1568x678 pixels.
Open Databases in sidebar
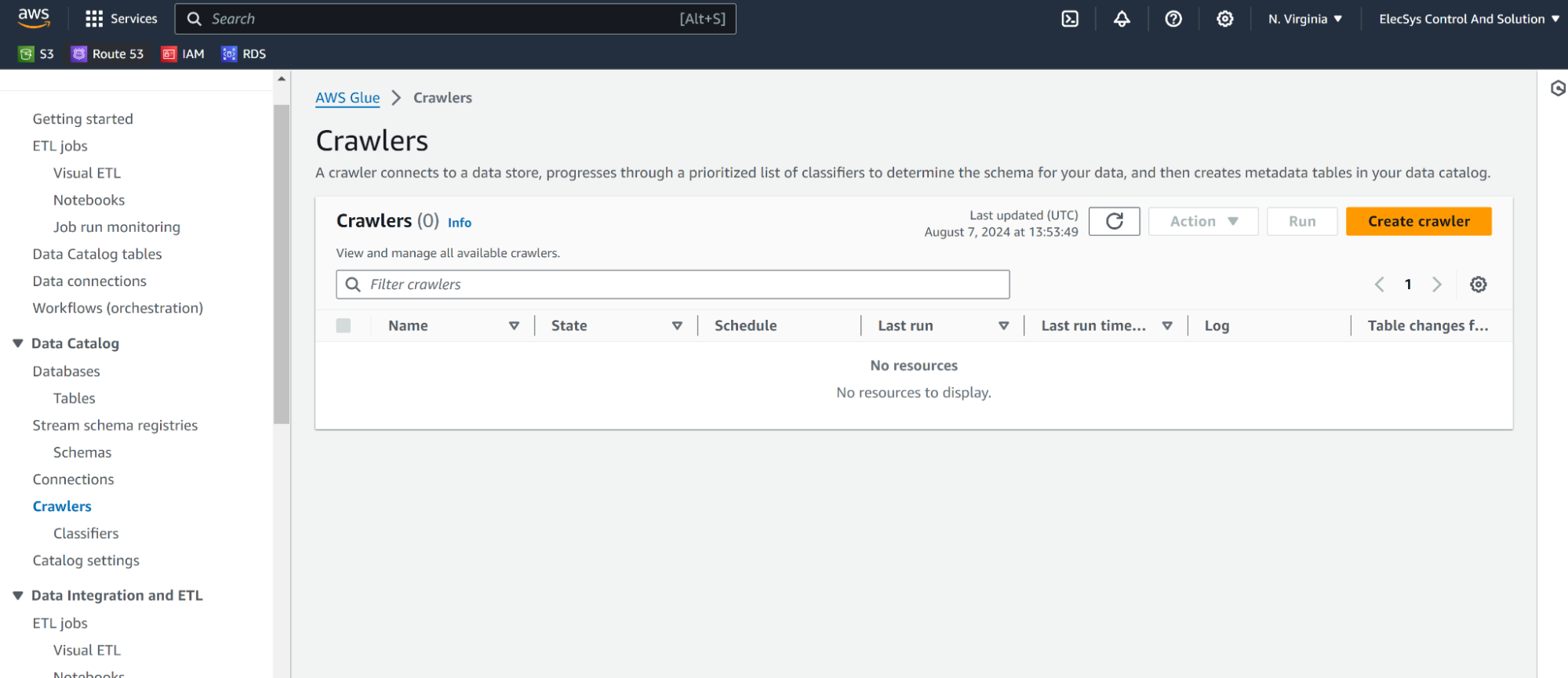(x=67, y=372)
